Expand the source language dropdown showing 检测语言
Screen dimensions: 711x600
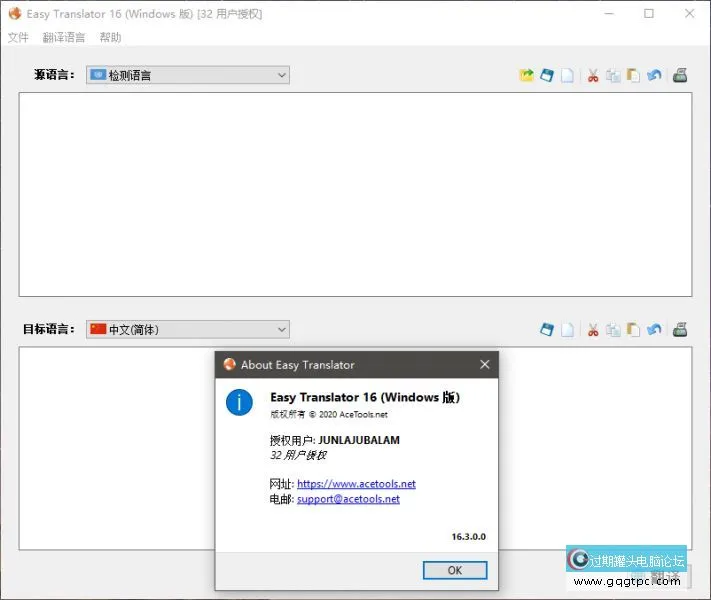pyautogui.click(x=188, y=75)
